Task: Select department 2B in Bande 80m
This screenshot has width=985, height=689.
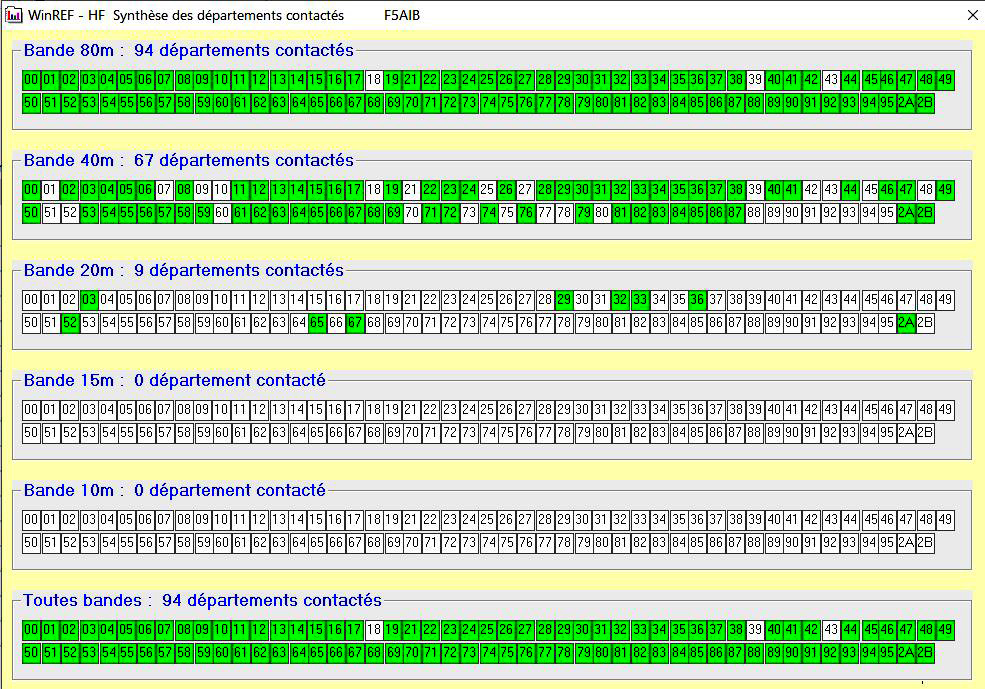Action: (x=925, y=103)
